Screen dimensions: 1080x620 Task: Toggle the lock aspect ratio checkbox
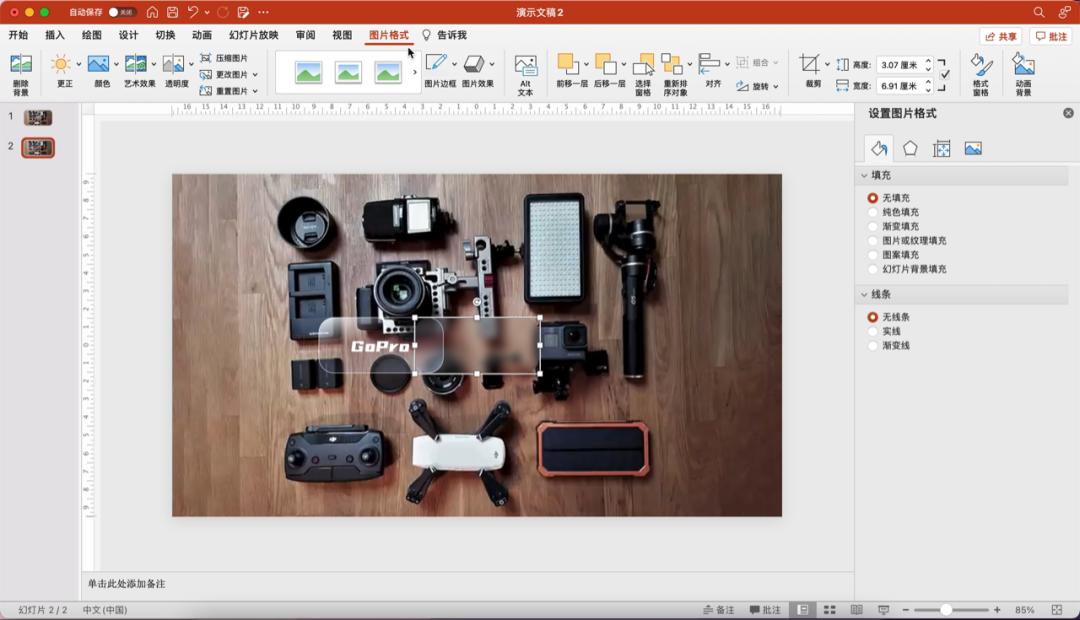pyautogui.click(x=945, y=74)
